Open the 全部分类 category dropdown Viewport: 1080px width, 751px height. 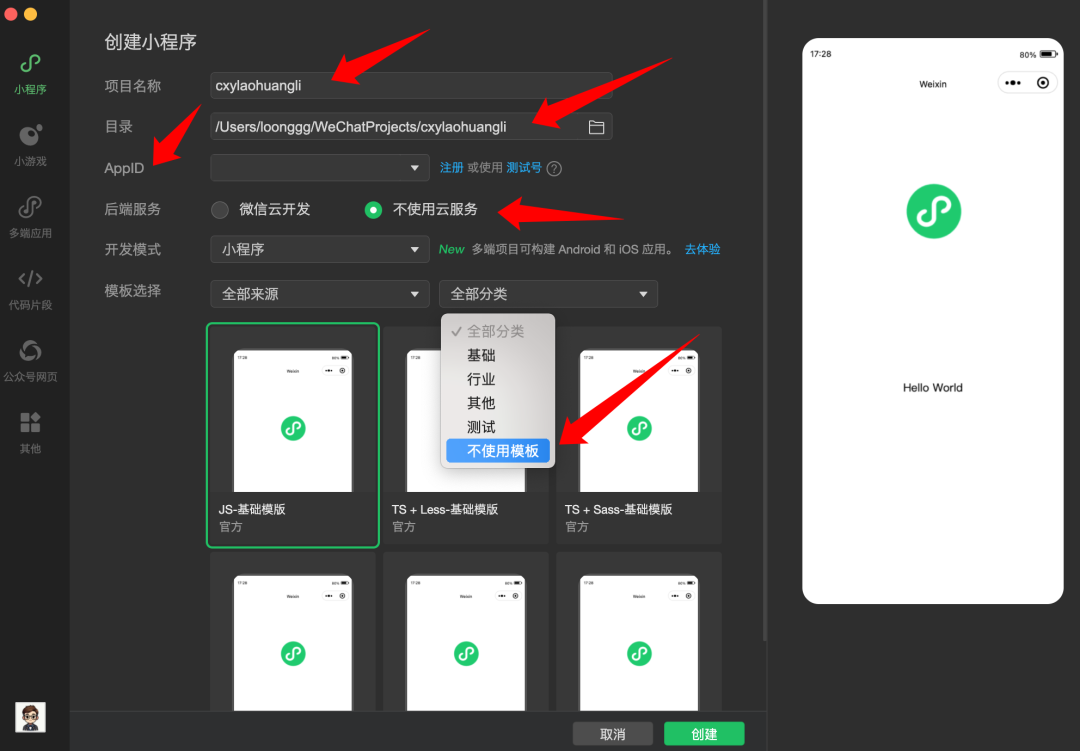coord(548,294)
